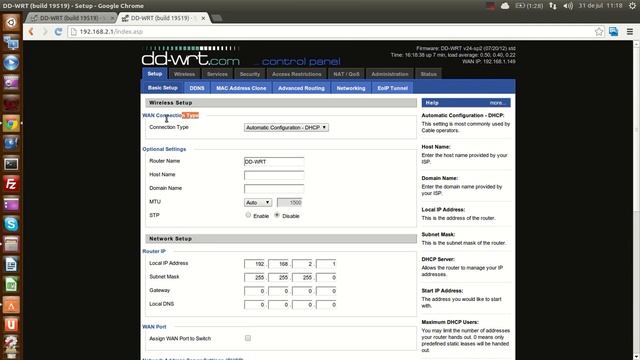
Task: Open the Wireless main tab
Action: click(x=184, y=74)
